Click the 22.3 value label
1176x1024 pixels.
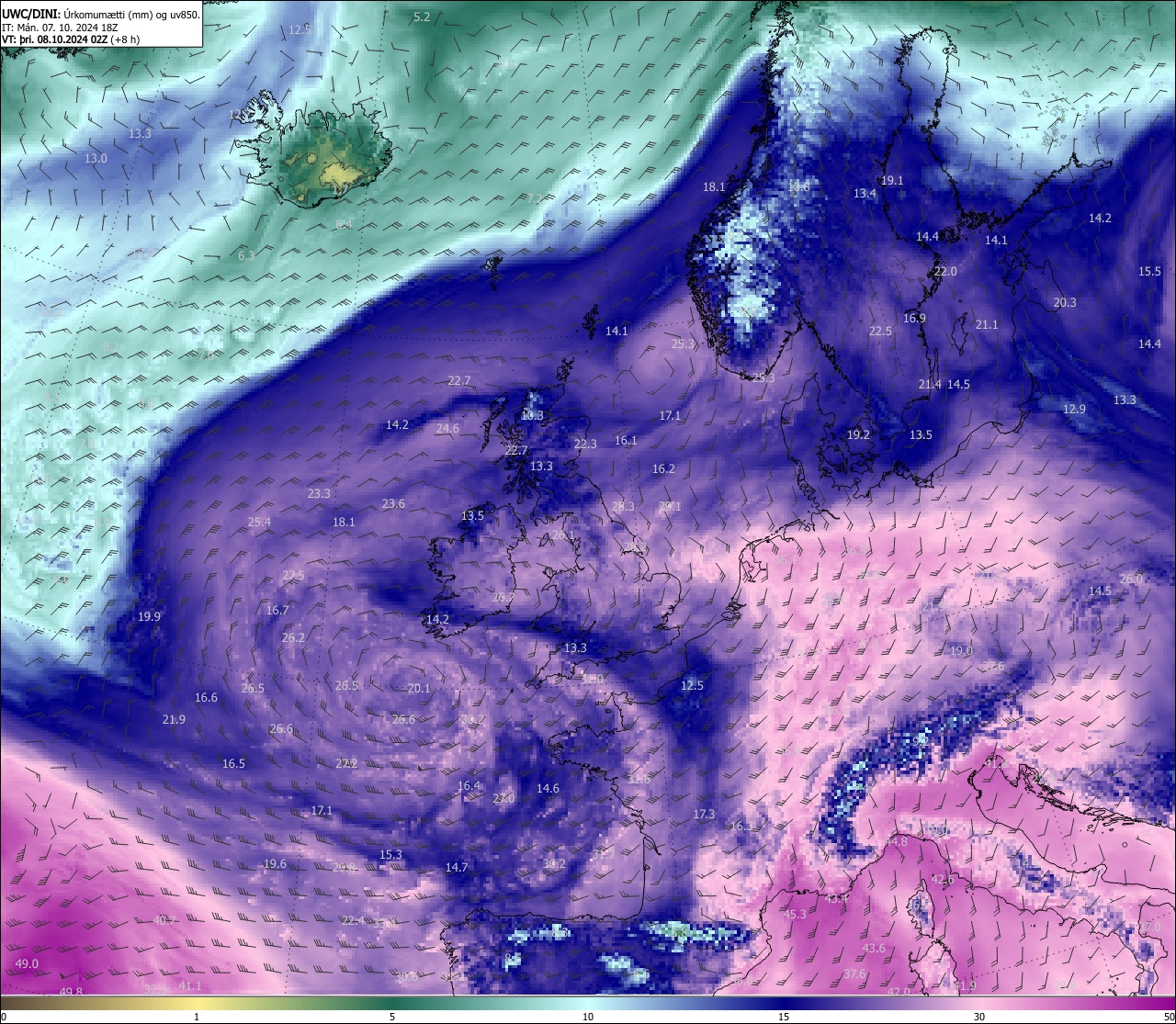(x=585, y=444)
